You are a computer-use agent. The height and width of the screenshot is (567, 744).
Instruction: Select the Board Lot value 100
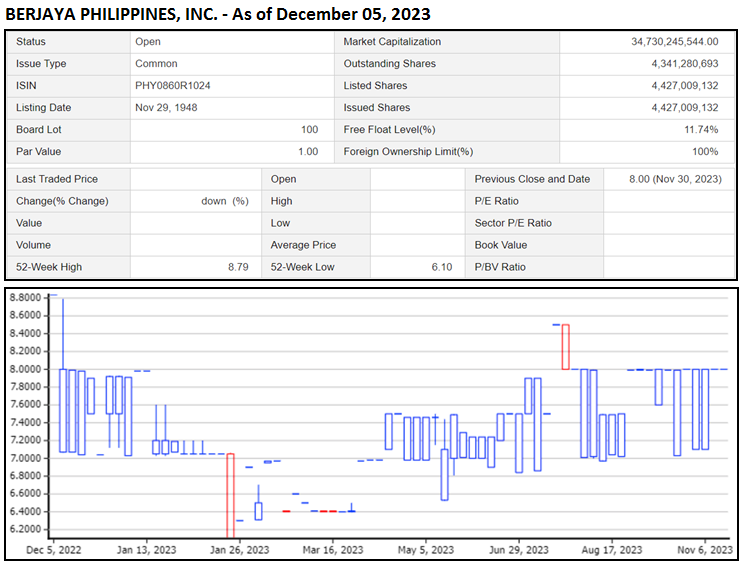click(x=309, y=130)
